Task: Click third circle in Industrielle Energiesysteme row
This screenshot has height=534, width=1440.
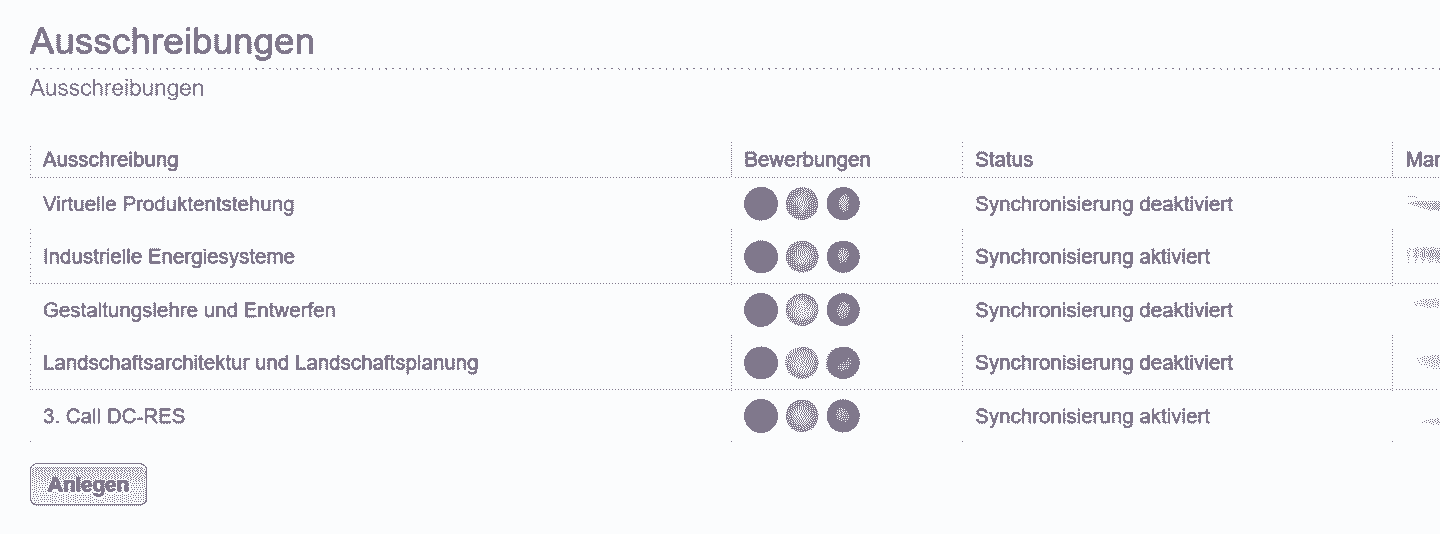Action: coord(843,257)
